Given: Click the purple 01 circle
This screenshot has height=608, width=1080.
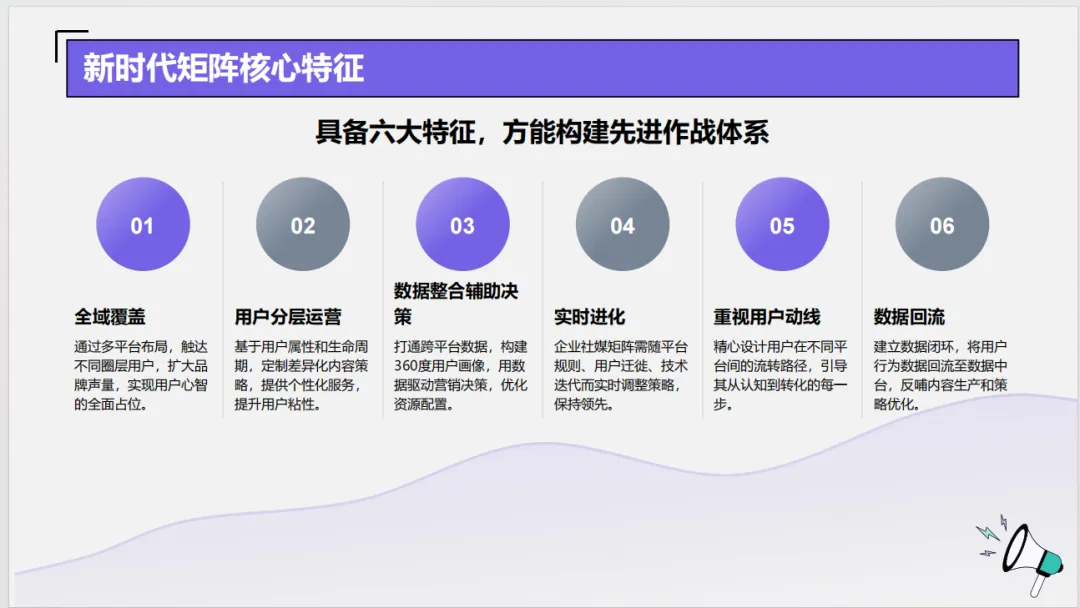Looking at the screenshot, I should pos(143,224).
